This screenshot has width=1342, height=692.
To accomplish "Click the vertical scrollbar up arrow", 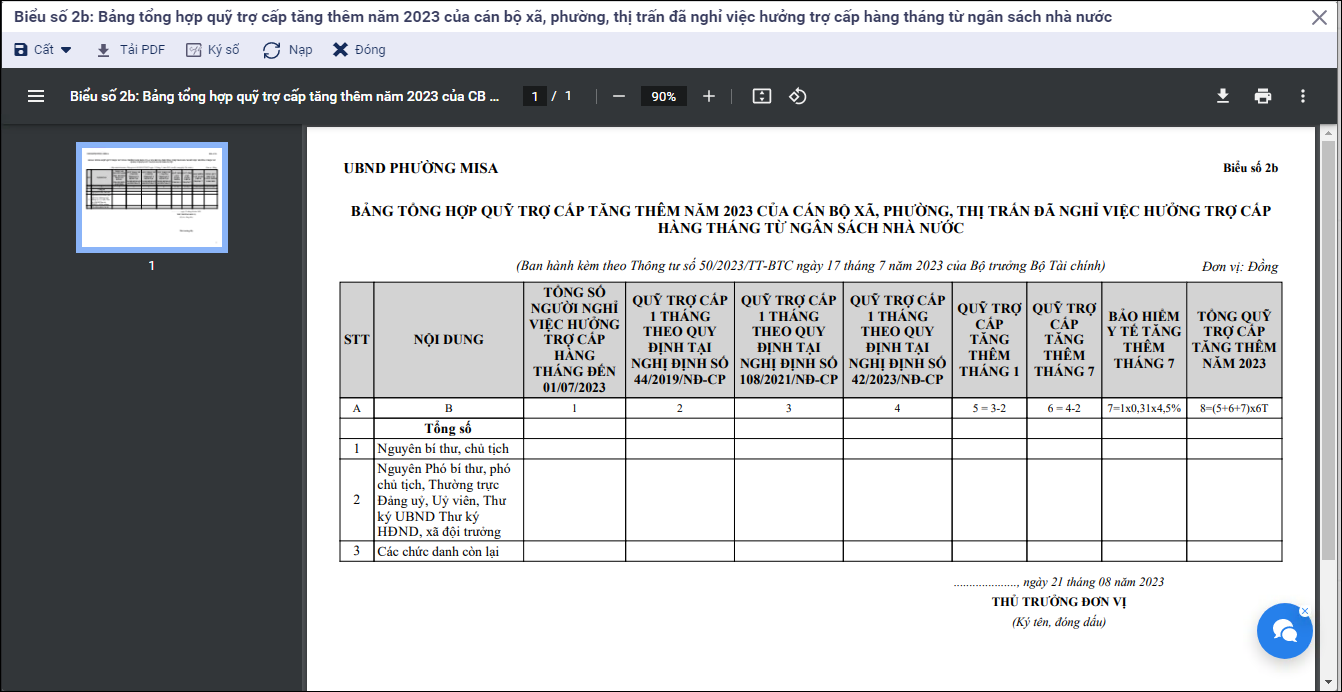I will (1328, 132).
